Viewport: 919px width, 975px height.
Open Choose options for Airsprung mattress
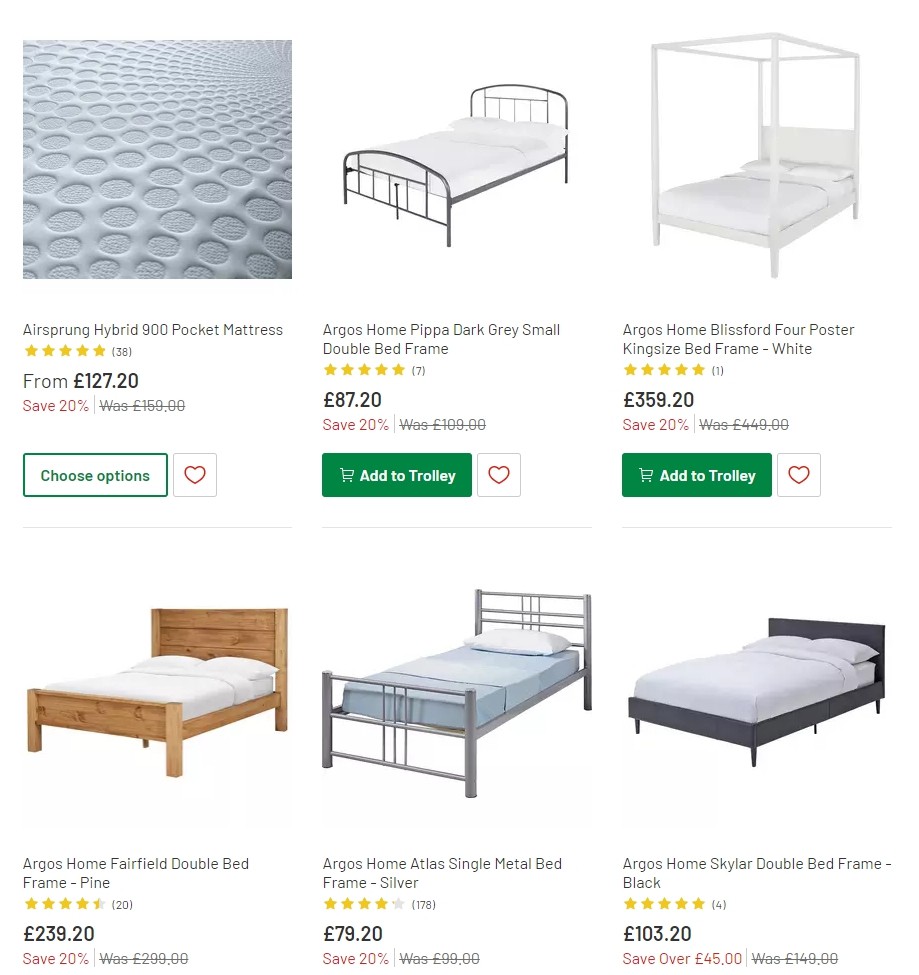coord(95,475)
